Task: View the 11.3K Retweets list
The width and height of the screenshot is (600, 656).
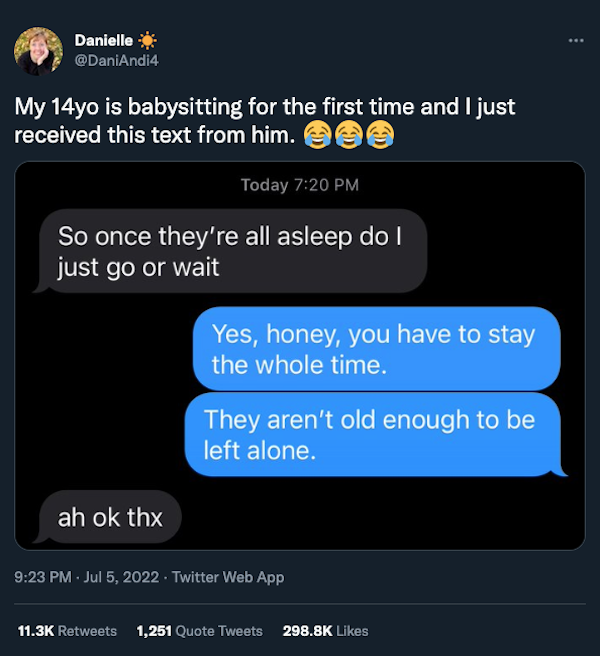Action: coord(67,631)
